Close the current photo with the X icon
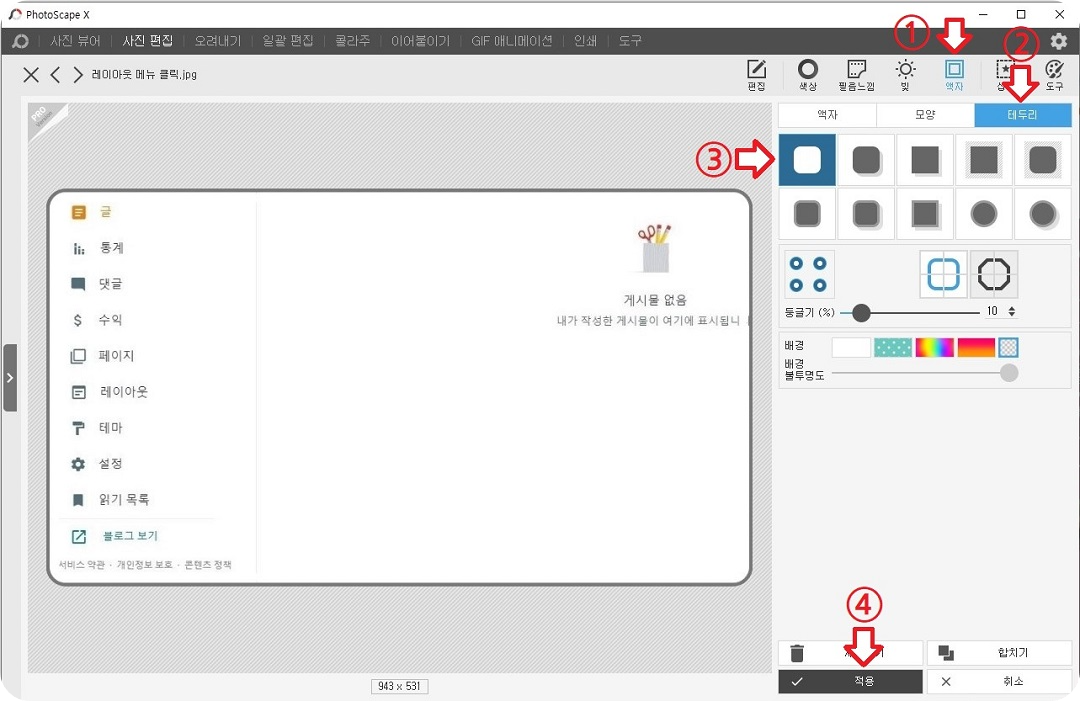Viewport: 1080px width, 701px height. click(31, 74)
